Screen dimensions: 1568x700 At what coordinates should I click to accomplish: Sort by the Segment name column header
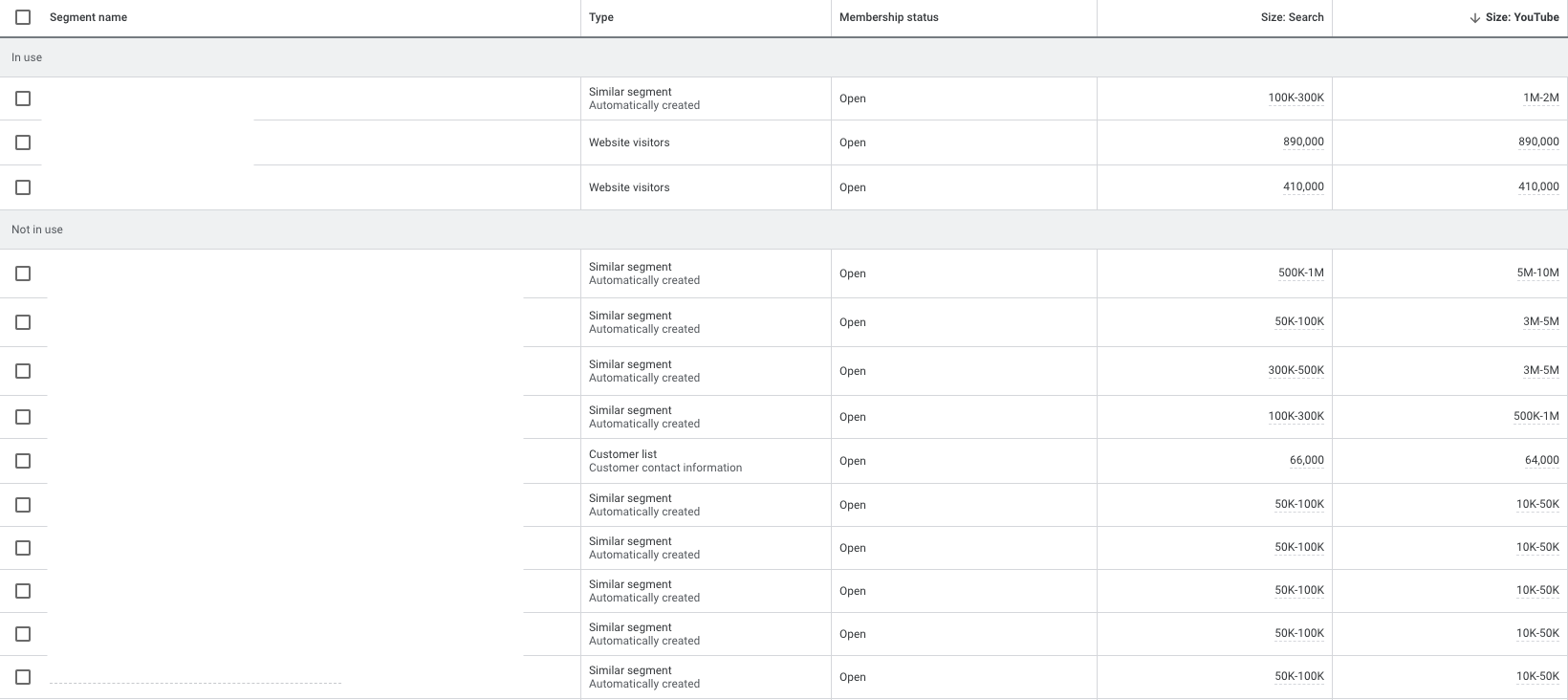(x=88, y=17)
